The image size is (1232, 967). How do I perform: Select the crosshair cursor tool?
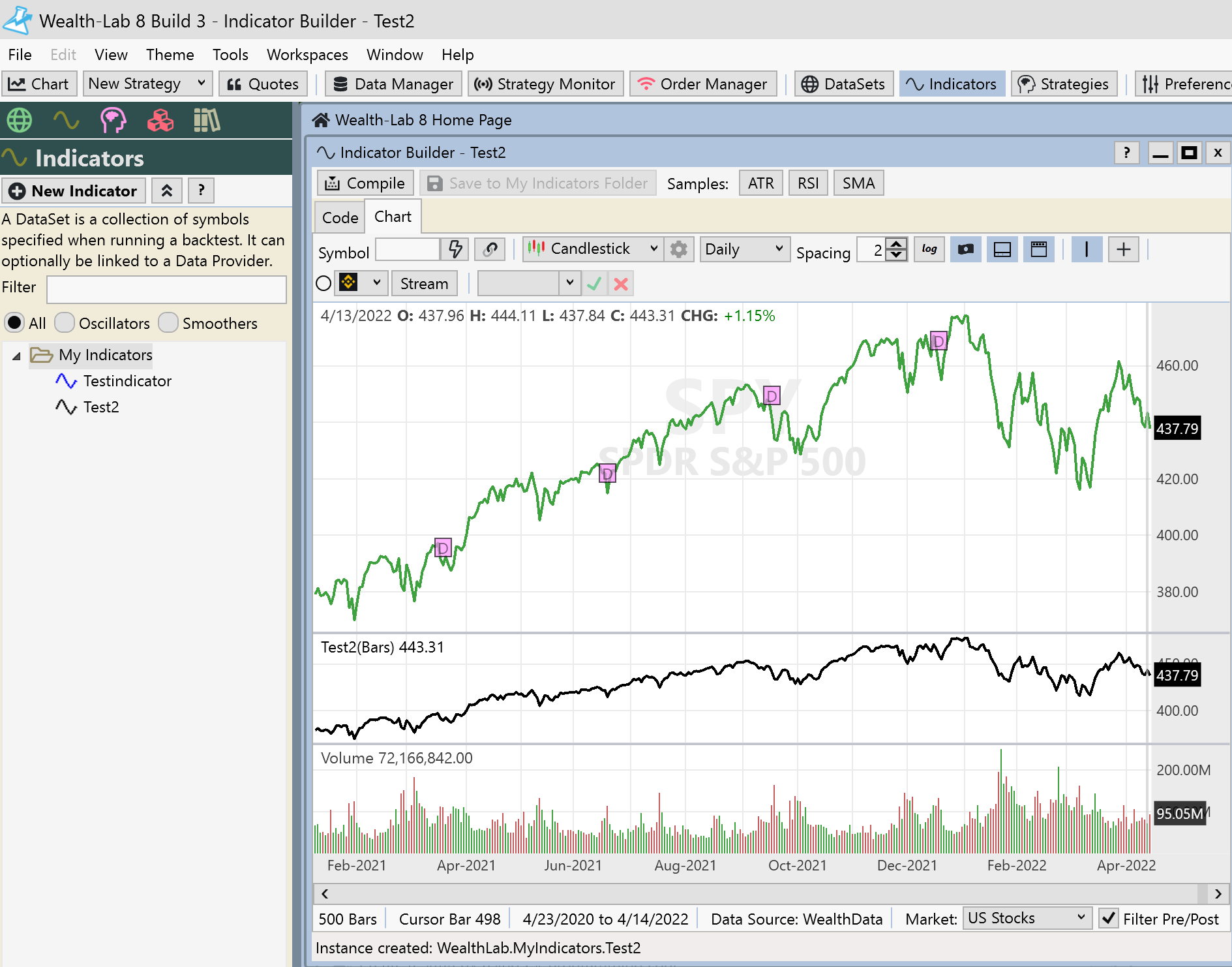coord(1123,249)
